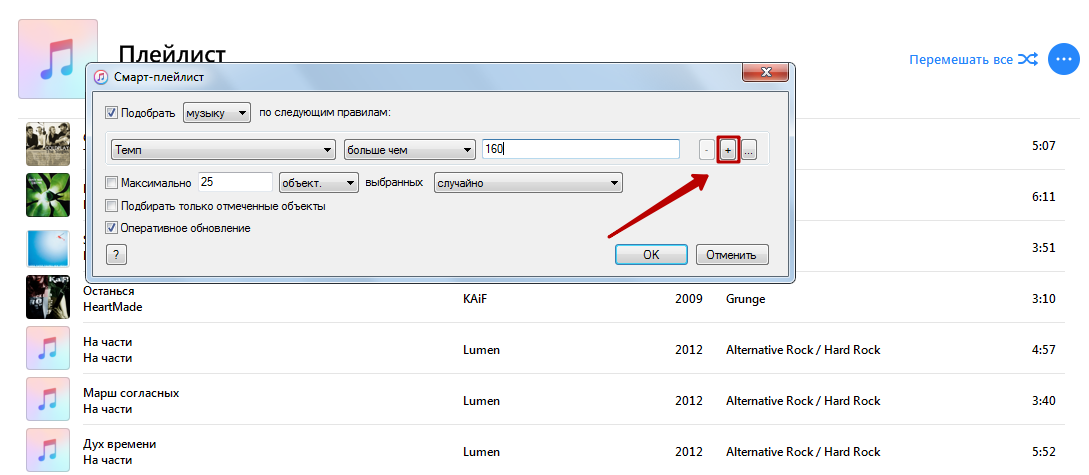This screenshot has width=1089, height=475.
Task: Open the Темп rule field dropdown
Action: pos(222,149)
